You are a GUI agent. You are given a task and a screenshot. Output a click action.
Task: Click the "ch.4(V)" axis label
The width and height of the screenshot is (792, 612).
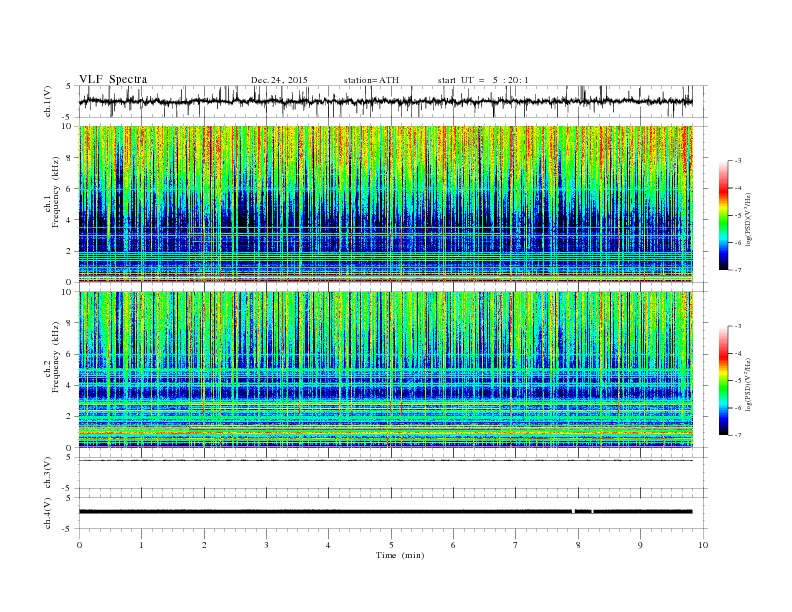pos(48,513)
